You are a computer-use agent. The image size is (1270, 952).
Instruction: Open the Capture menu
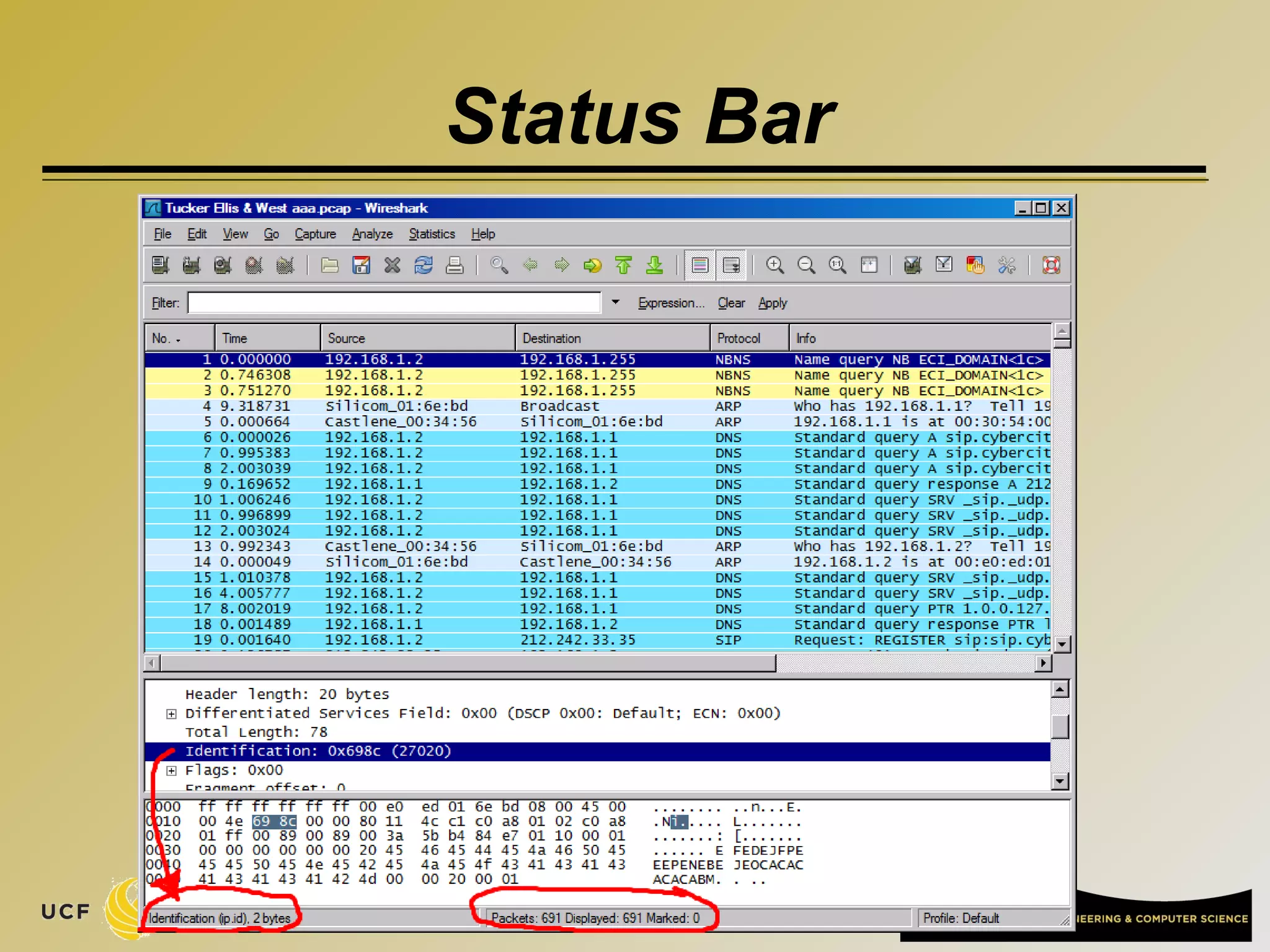(316, 234)
